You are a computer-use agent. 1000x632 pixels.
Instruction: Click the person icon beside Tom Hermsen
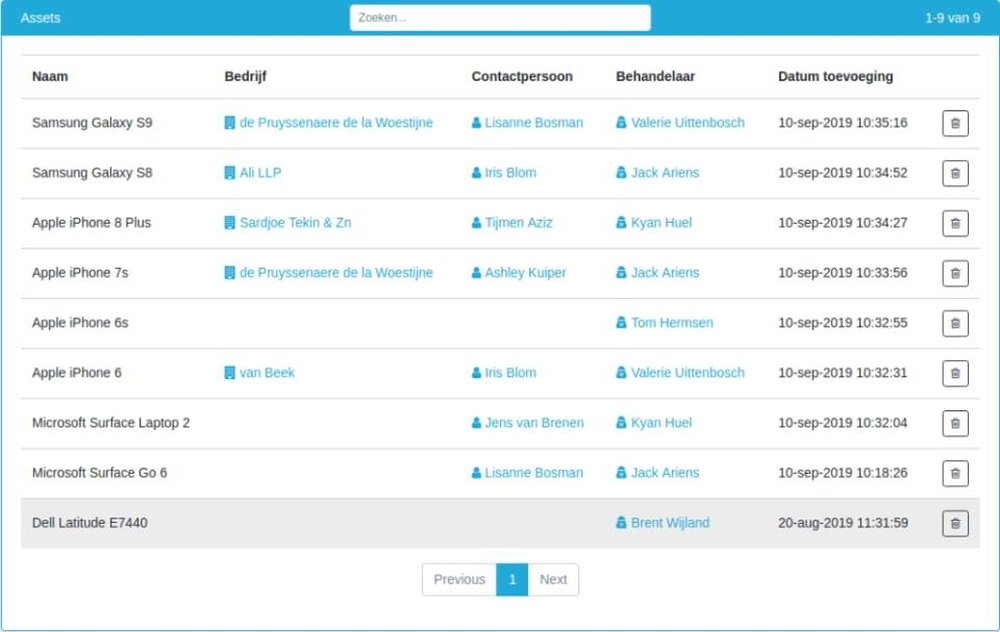(621, 323)
